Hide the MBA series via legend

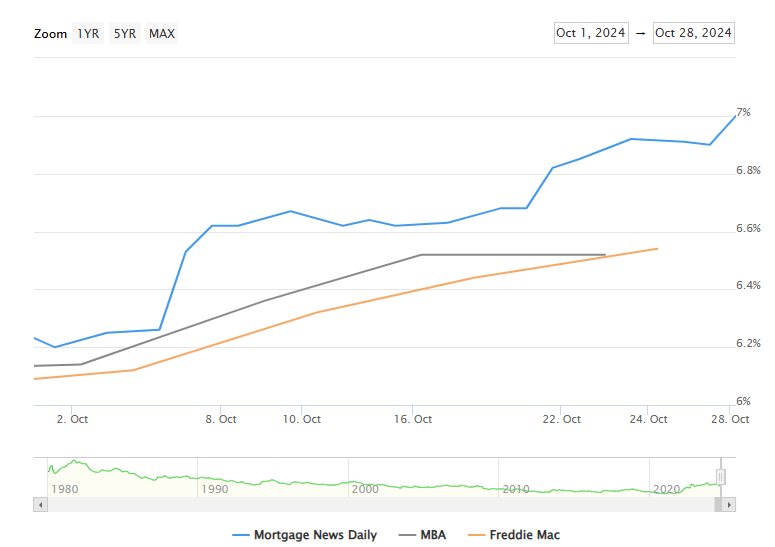coord(433,535)
